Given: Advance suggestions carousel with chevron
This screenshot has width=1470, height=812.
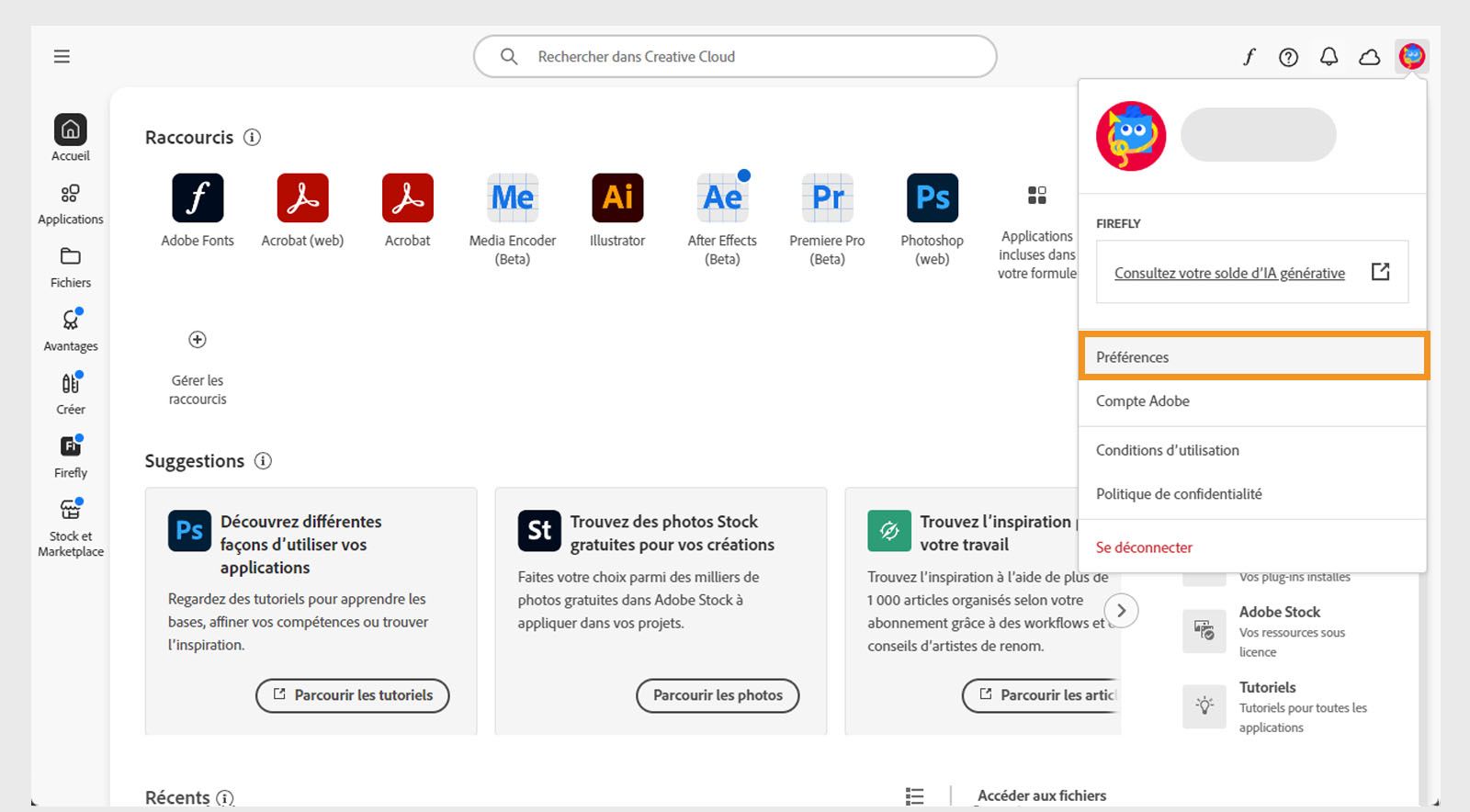Looking at the screenshot, I should 1121,611.
